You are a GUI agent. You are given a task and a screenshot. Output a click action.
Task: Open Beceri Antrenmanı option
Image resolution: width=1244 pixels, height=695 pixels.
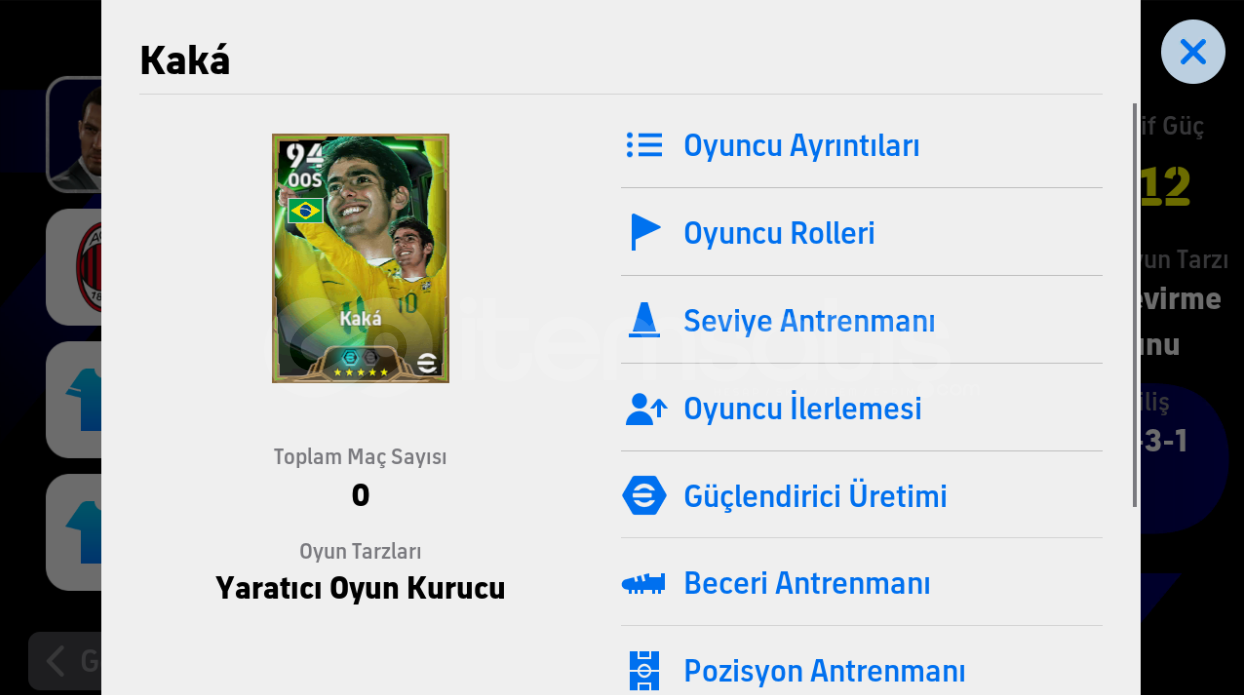[x=806, y=584]
